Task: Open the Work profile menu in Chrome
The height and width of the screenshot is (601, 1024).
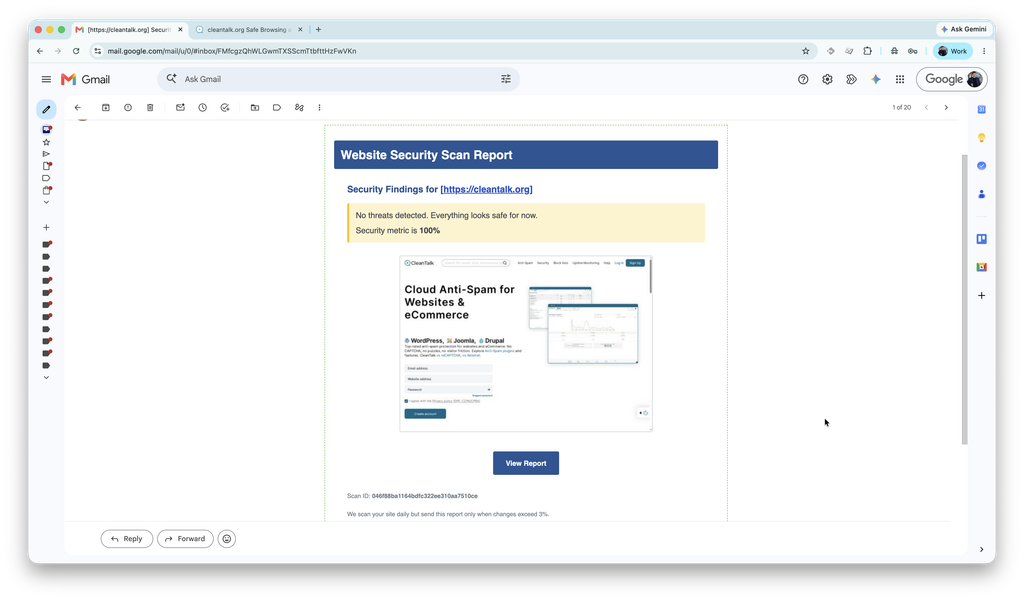Action: pyautogui.click(x=953, y=51)
